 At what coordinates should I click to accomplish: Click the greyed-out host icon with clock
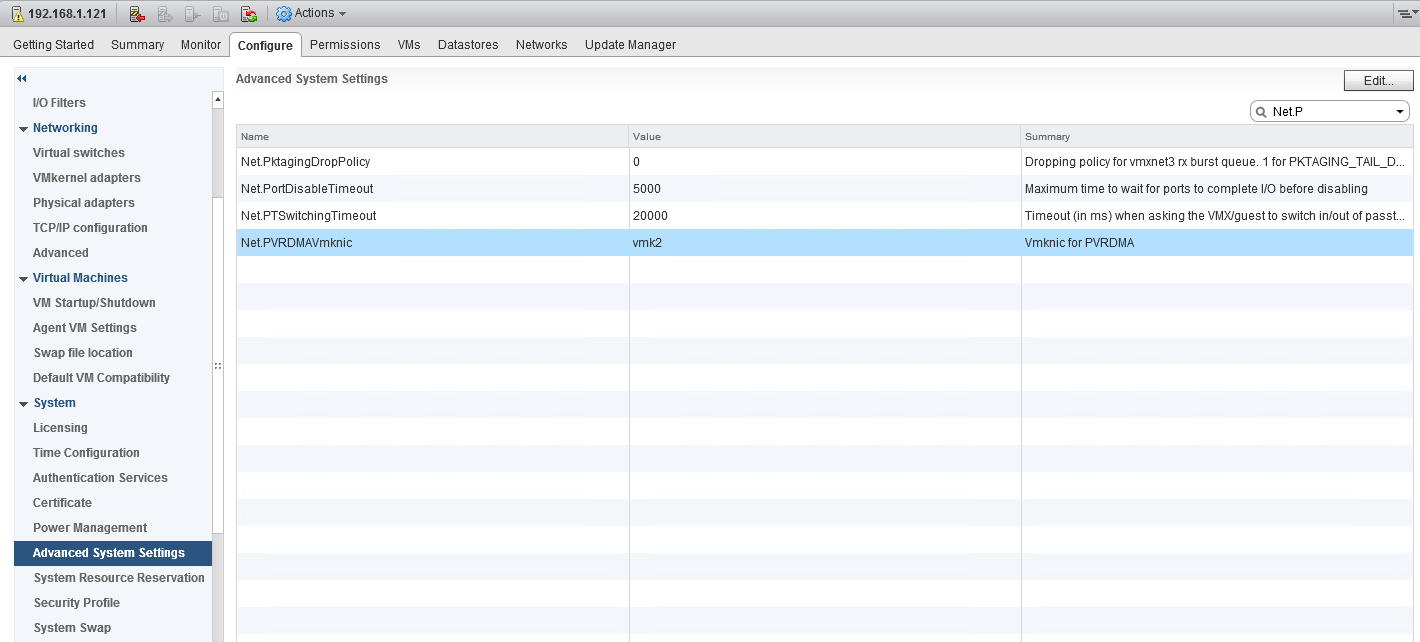[x=222, y=14]
